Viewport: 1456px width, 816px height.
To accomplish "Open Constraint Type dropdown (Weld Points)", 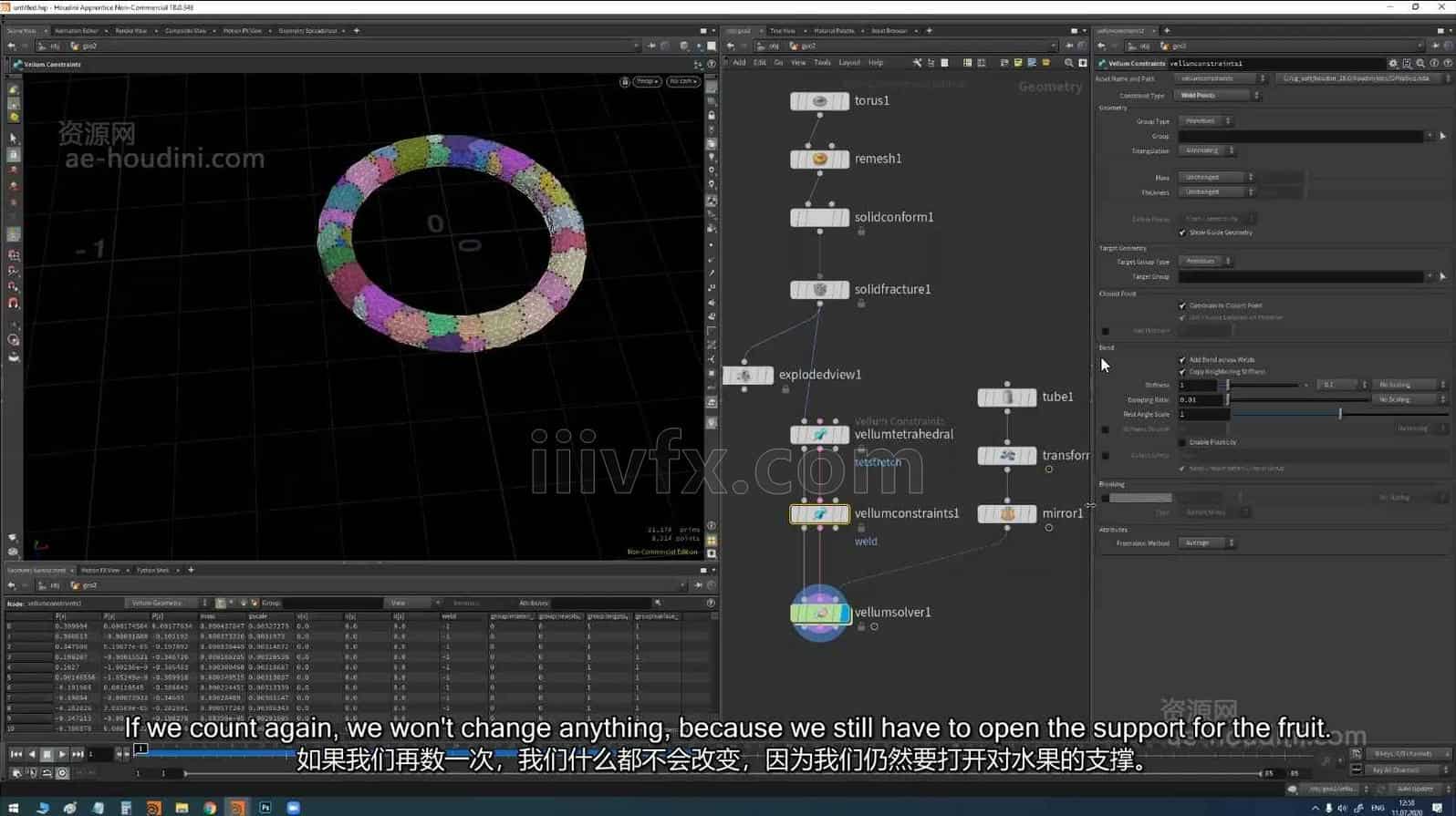I will pyautogui.click(x=1219, y=96).
